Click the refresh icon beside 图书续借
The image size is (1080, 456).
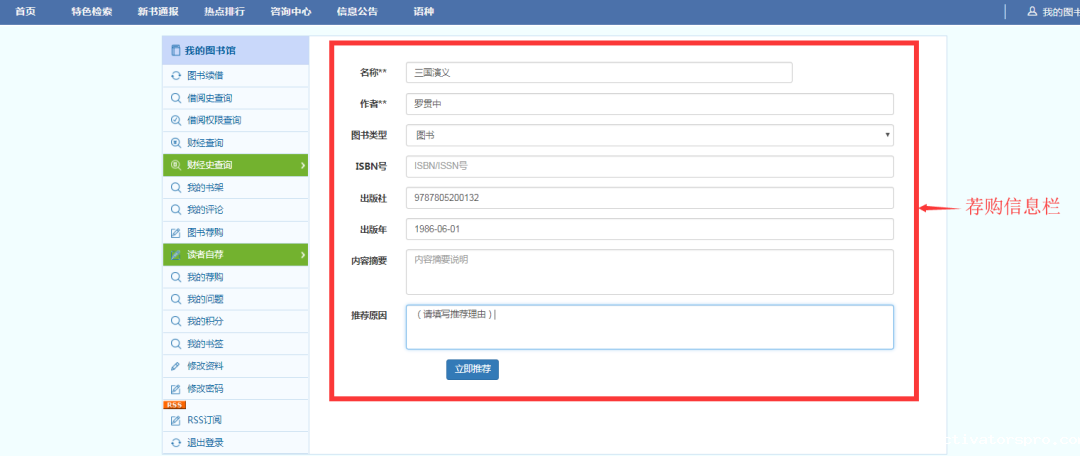(176, 76)
